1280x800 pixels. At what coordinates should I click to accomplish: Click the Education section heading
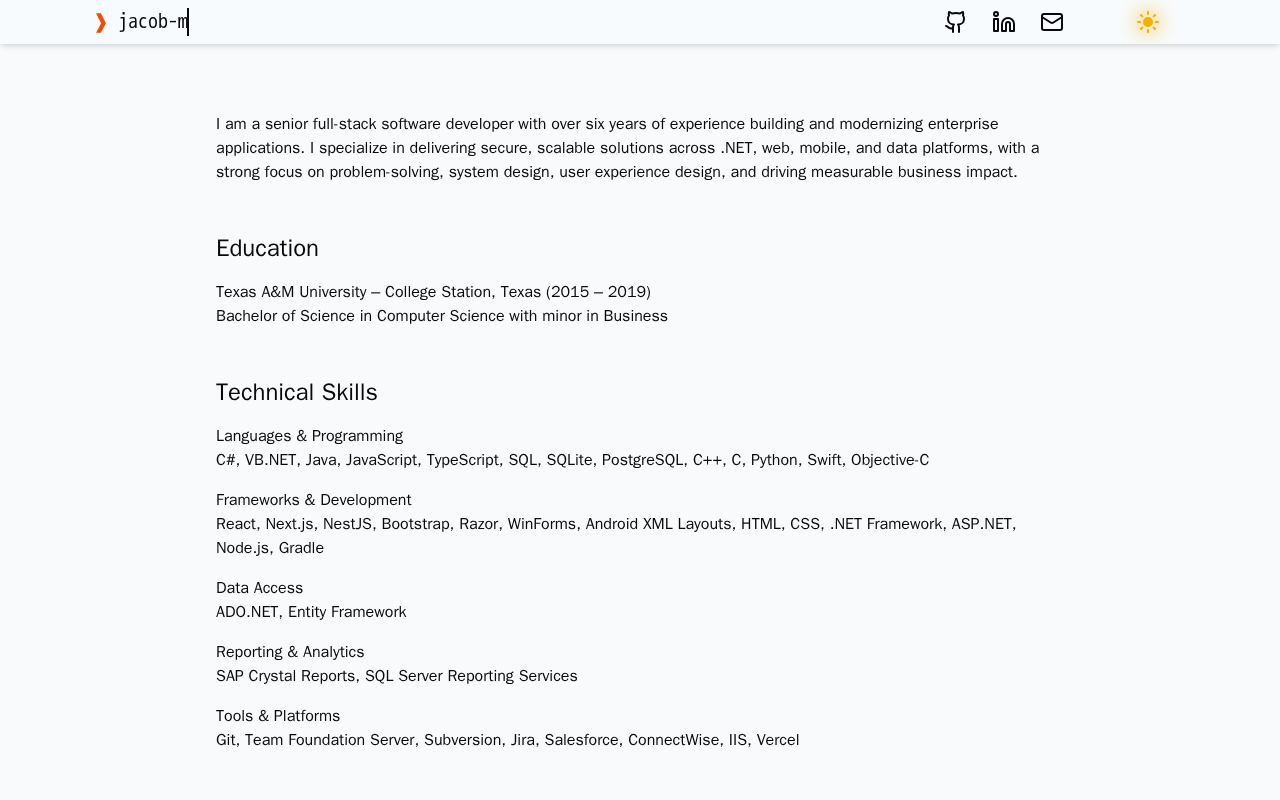pos(267,248)
